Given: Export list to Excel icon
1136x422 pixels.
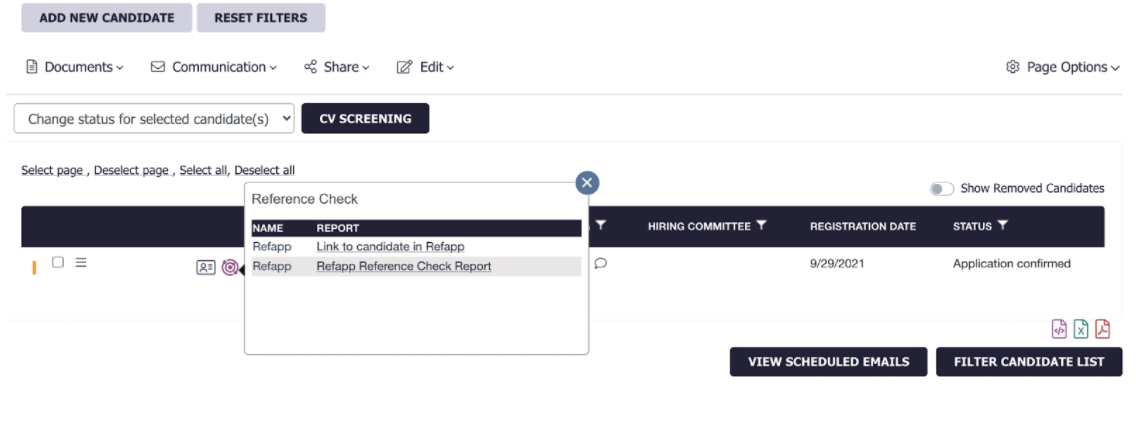Looking at the screenshot, I should [x=1081, y=329].
